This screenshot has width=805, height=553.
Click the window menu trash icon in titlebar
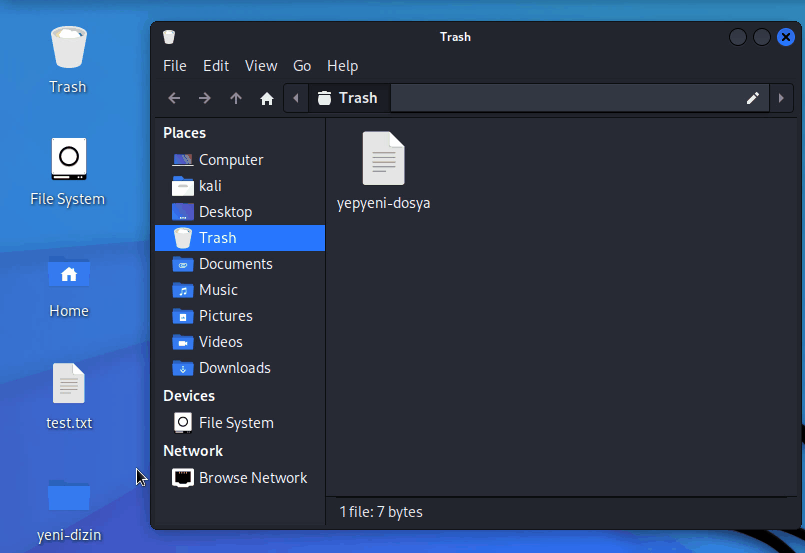point(169,37)
